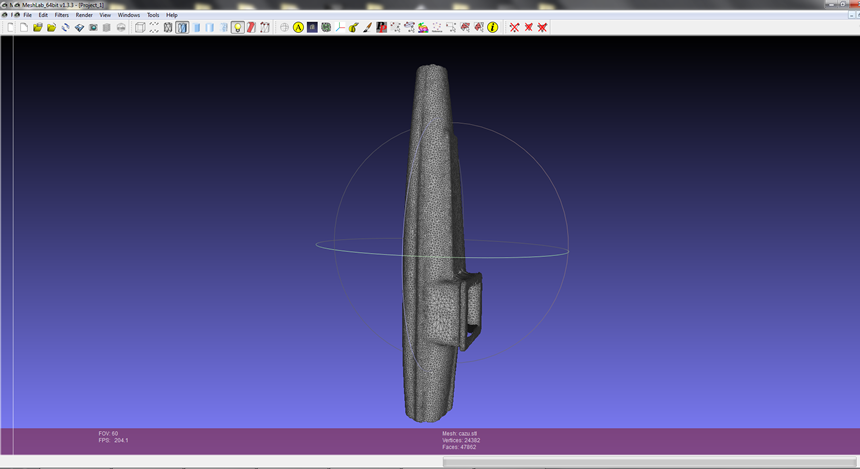
Task: Take a snapshot of the view
Action: pyautogui.click(x=93, y=27)
